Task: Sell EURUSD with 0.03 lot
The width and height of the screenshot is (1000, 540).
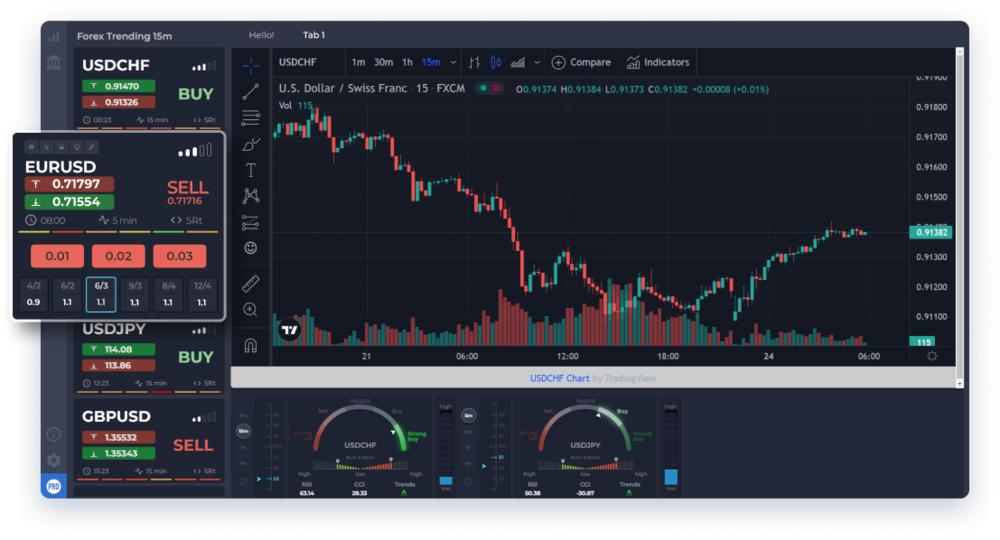Action: [179, 256]
